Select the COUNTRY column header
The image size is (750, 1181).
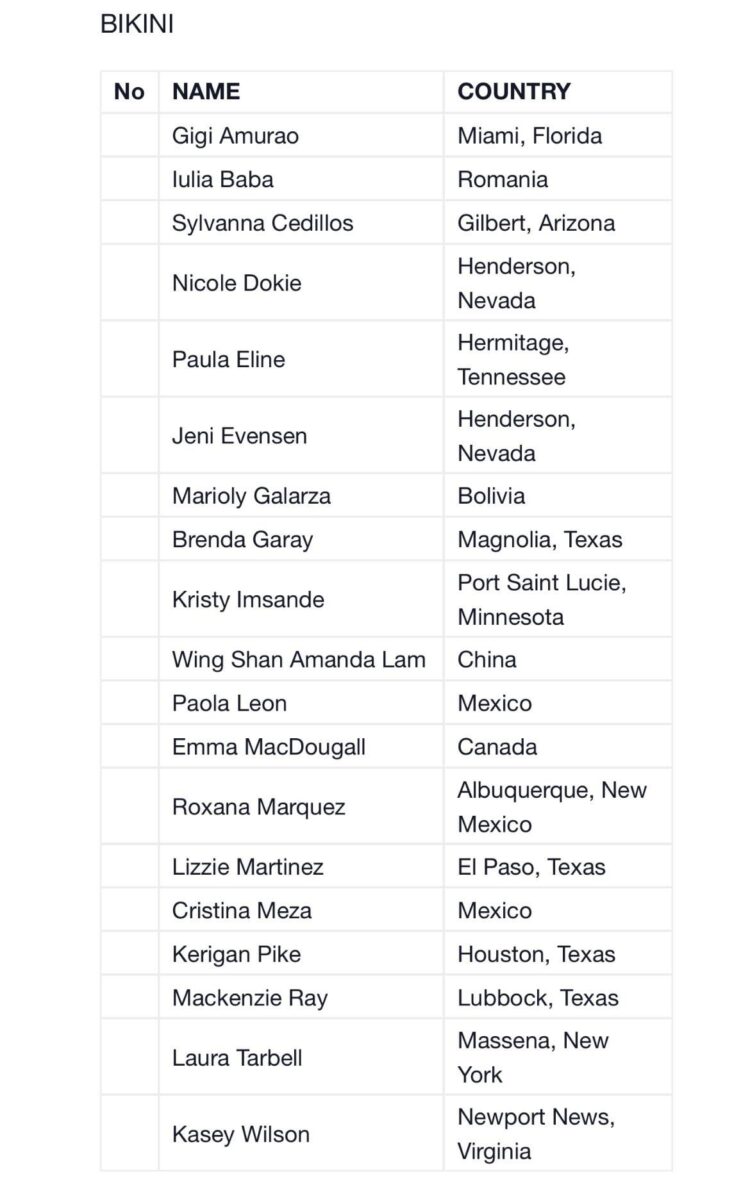(514, 92)
